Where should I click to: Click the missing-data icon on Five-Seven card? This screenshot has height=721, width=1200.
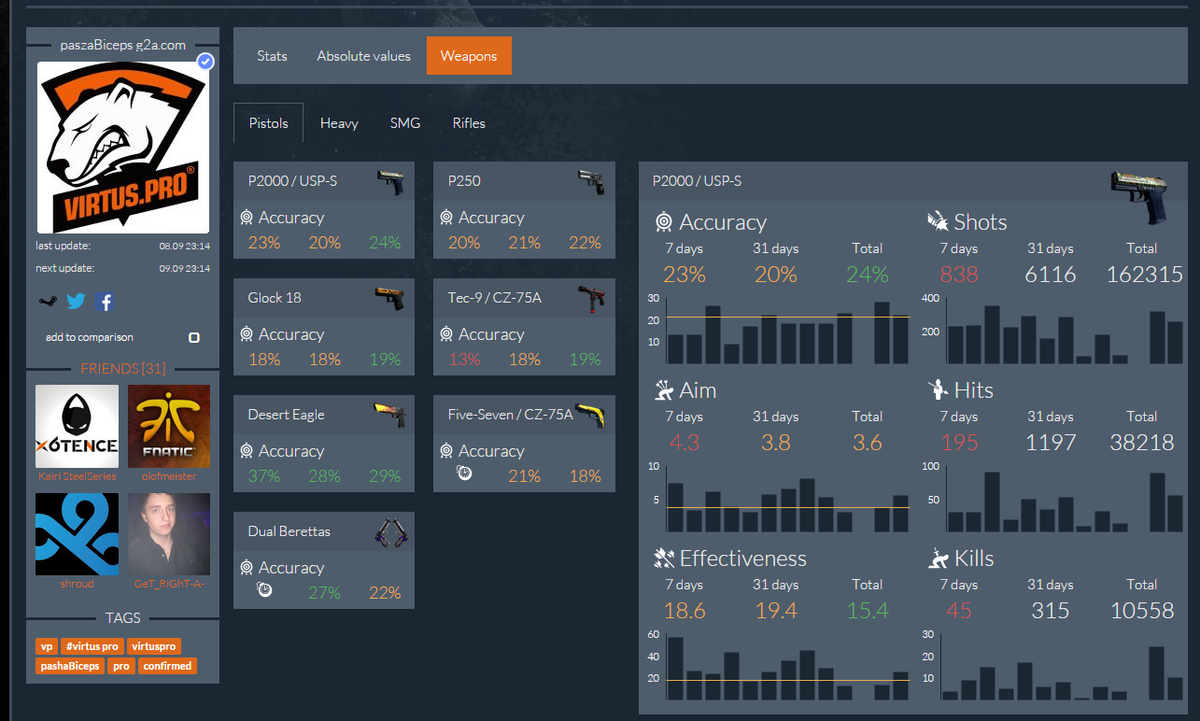pos(465,473)
